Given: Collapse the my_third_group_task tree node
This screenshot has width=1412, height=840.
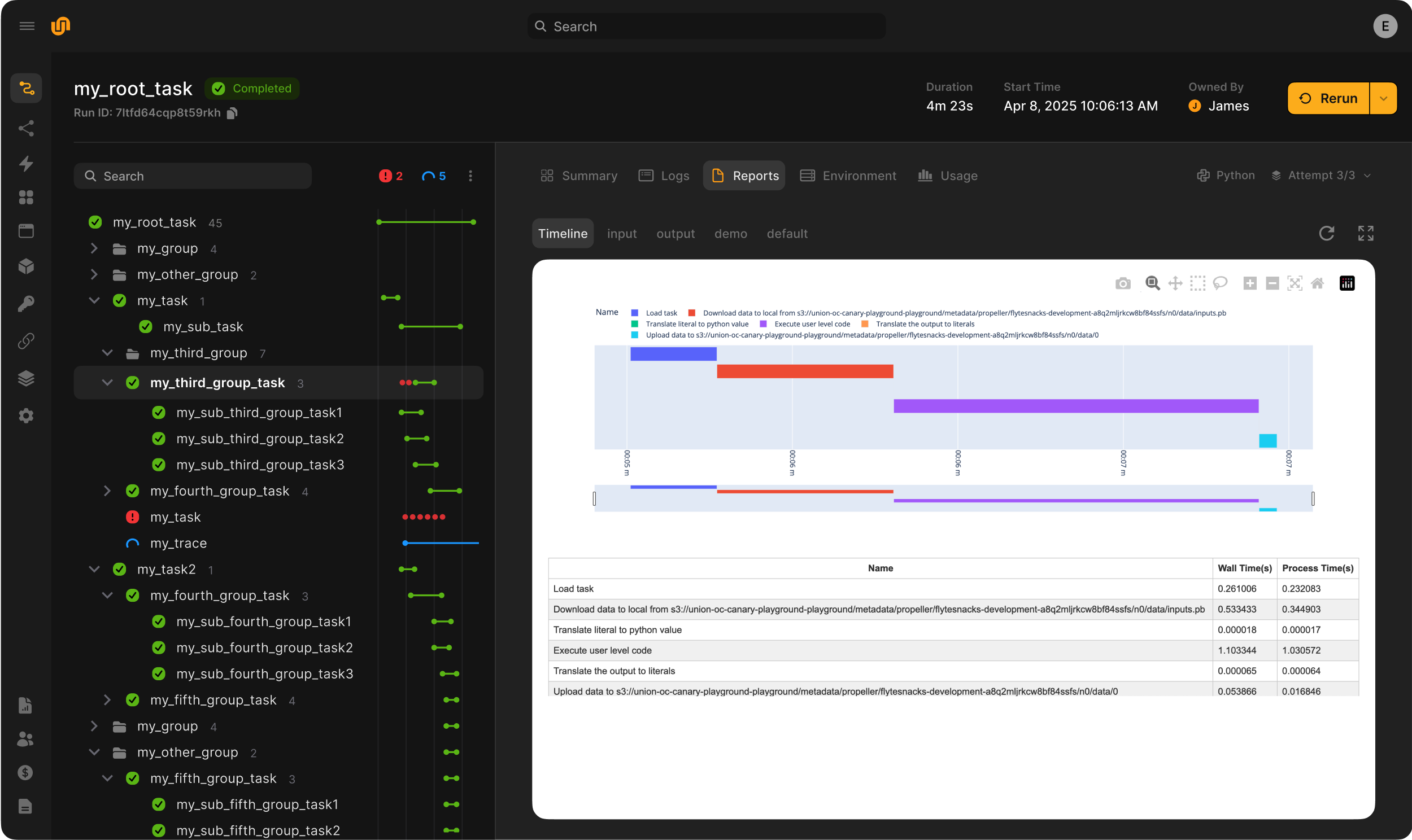Looking at the screenshot, I should click(107, 383).
